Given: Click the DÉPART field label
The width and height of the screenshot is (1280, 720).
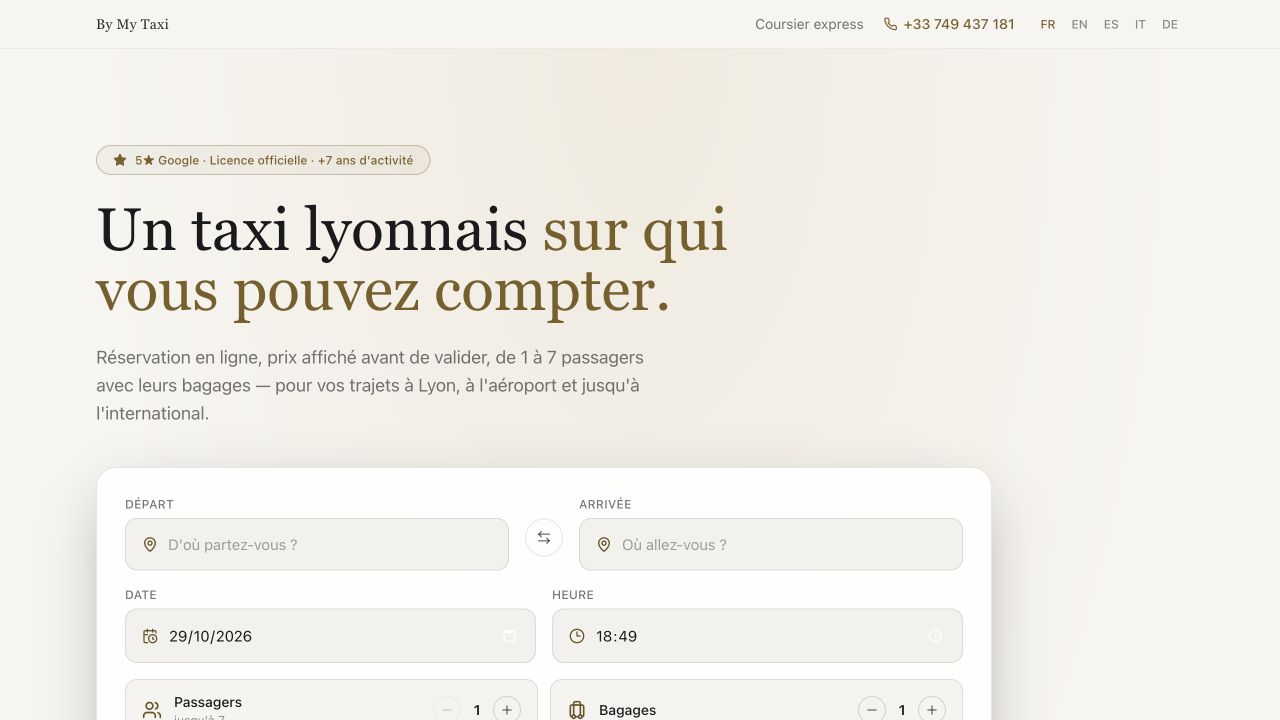Looking at the screenshot, I should coord(149,504).
